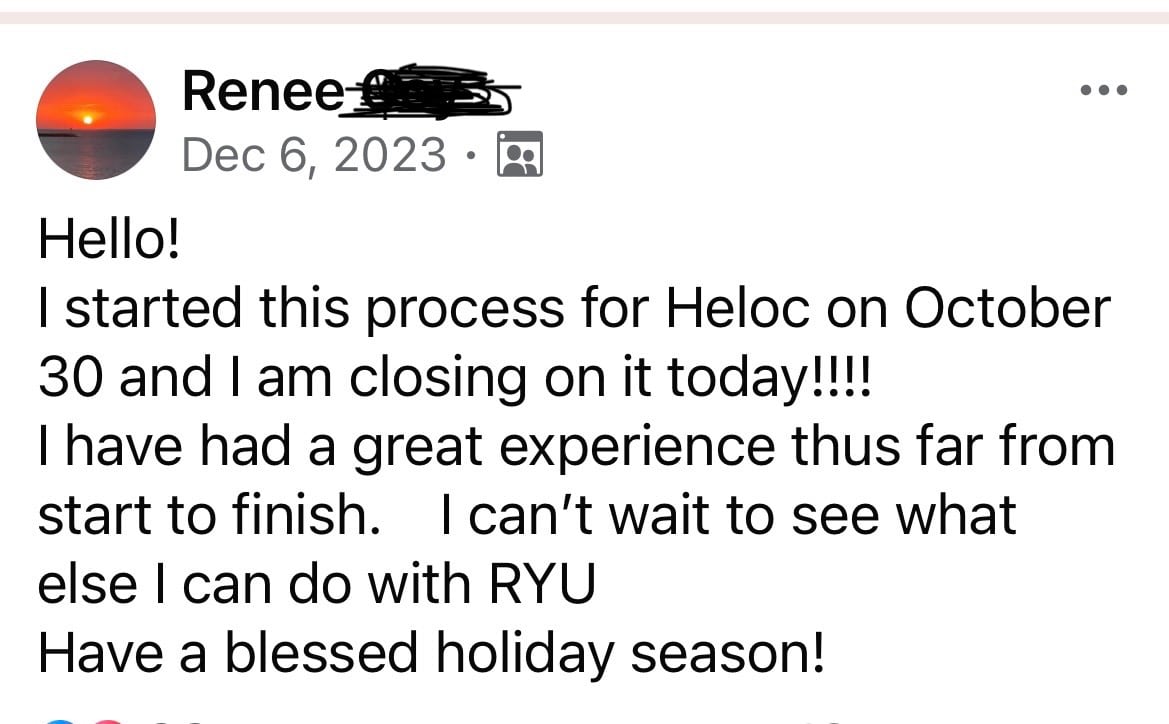This screenshot has width=1169, height=724.
Task: Click the blue like reaction icon
Action: click(x=60, y=721)
